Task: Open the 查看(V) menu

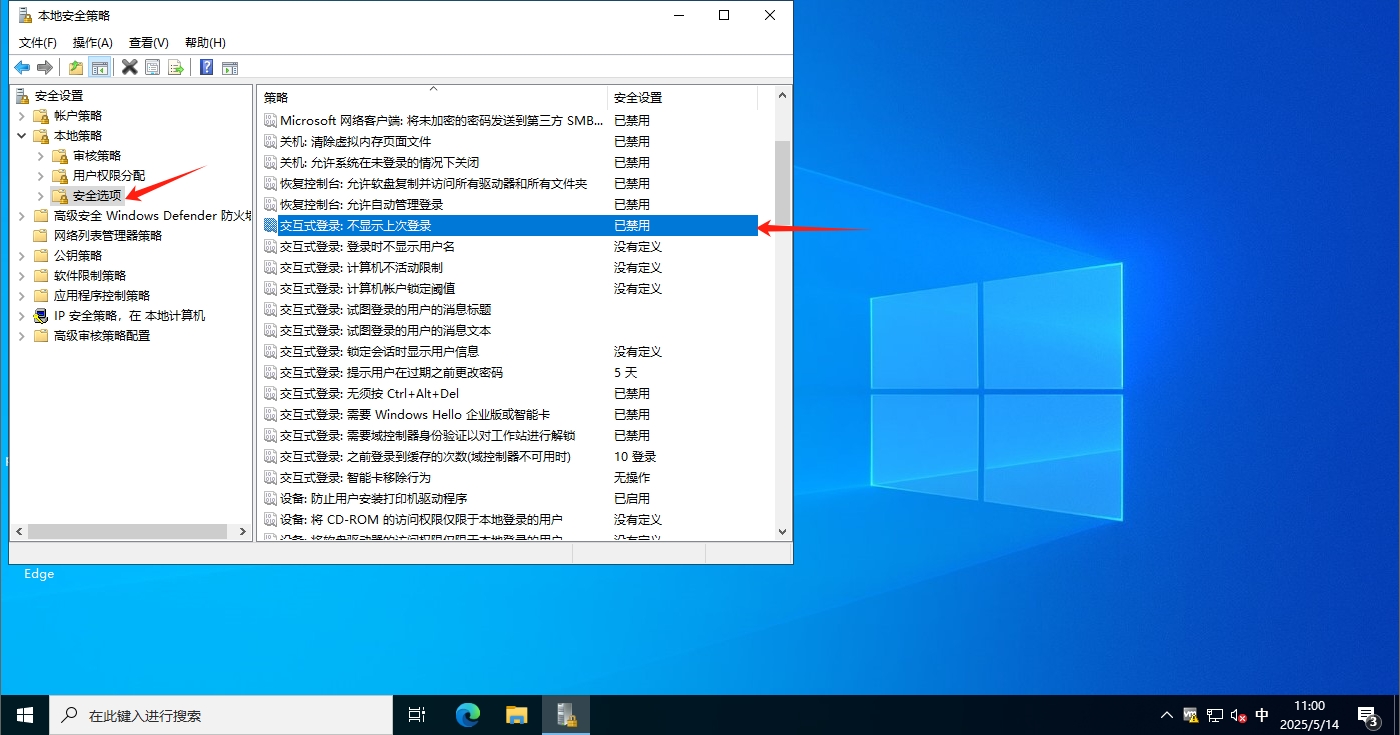Action: tap(149, 43)
